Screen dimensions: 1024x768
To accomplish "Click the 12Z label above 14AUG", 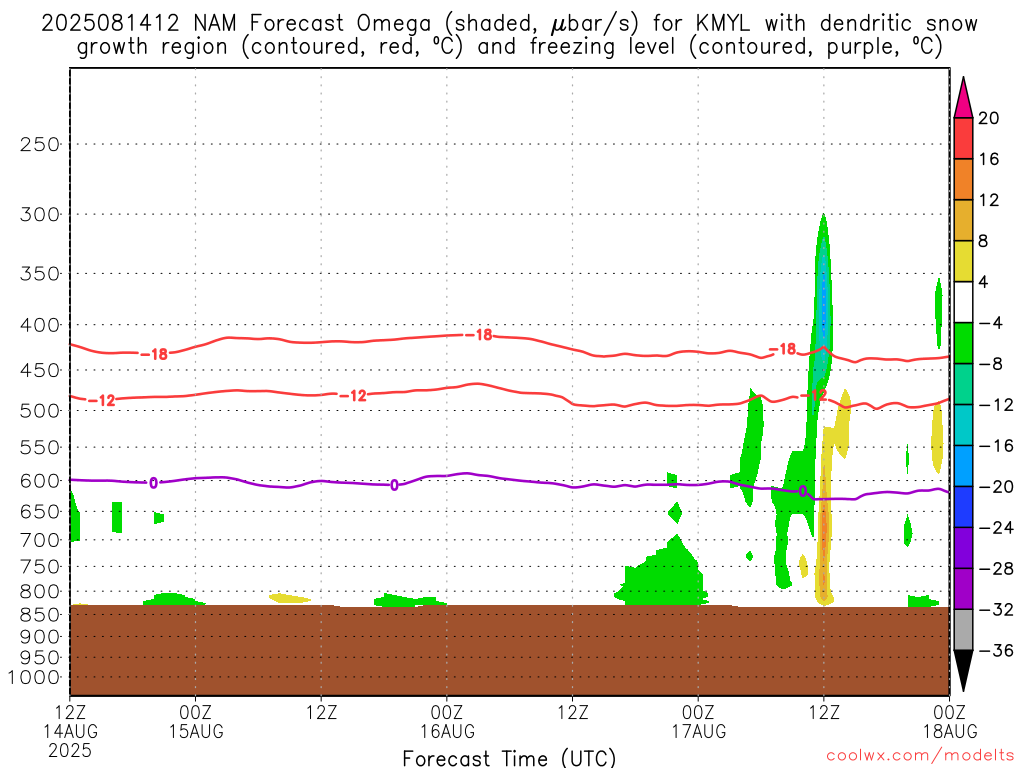I will click(x=71, y=712).
